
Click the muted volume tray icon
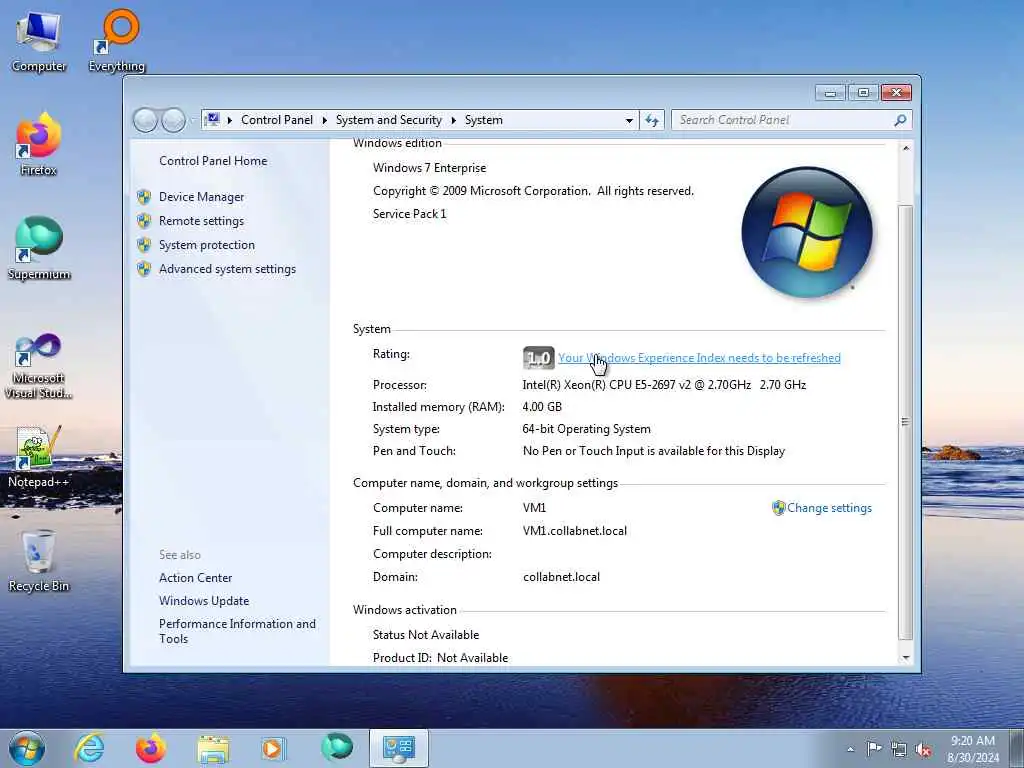(923, 750)
